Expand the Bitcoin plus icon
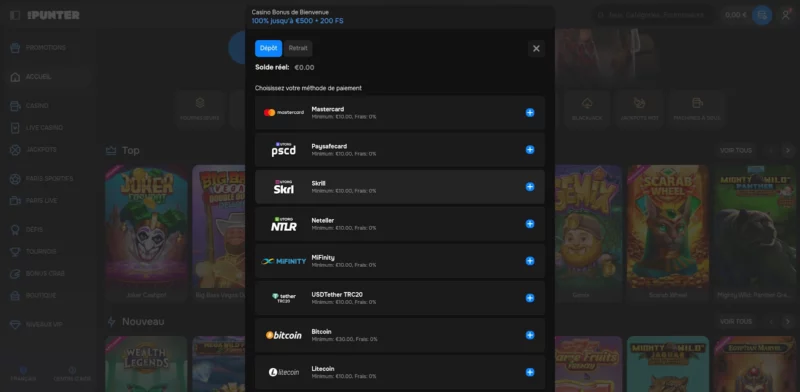 (530, 335)
